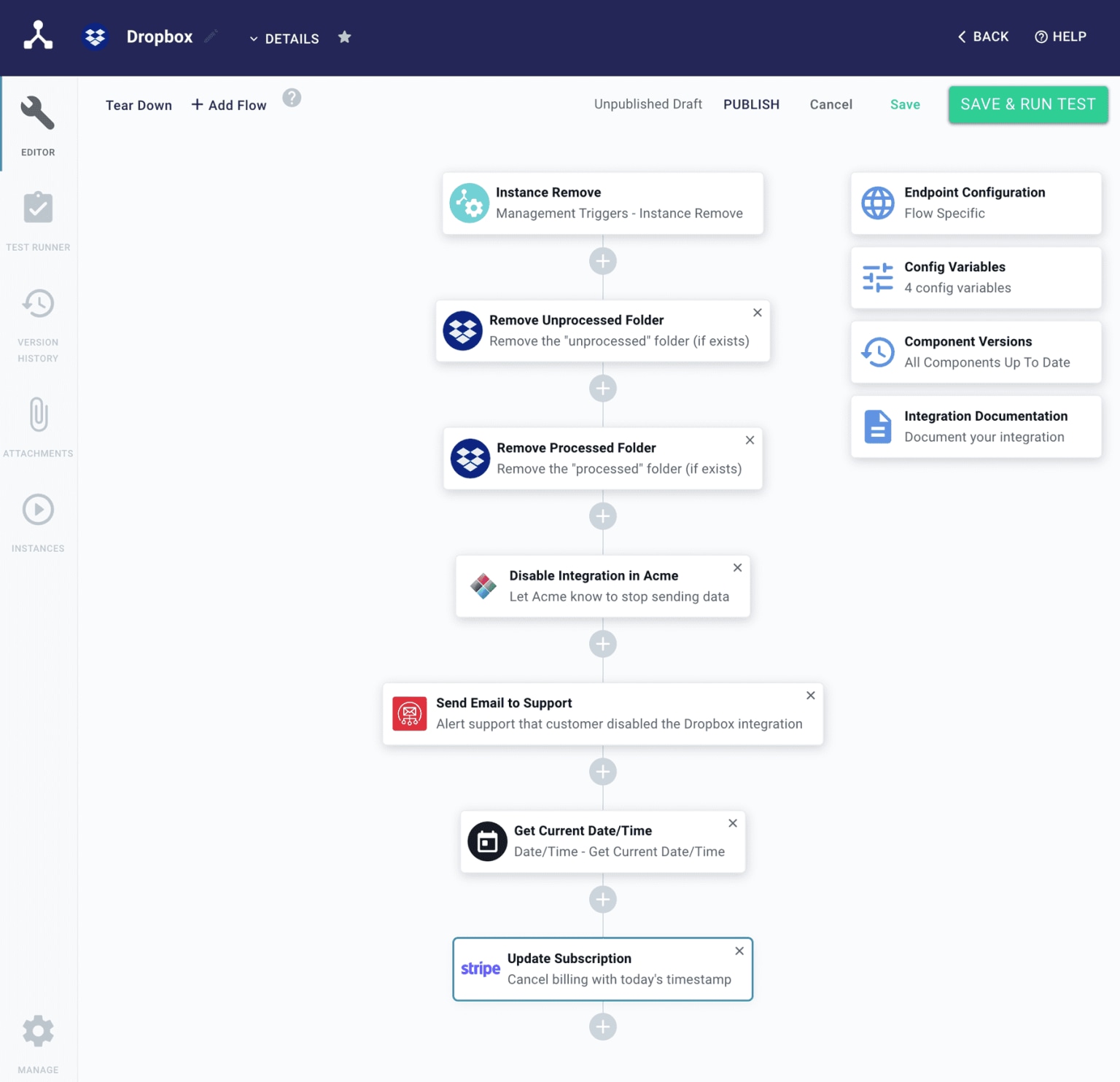Click the Add Flow button

tap(229, 105)
